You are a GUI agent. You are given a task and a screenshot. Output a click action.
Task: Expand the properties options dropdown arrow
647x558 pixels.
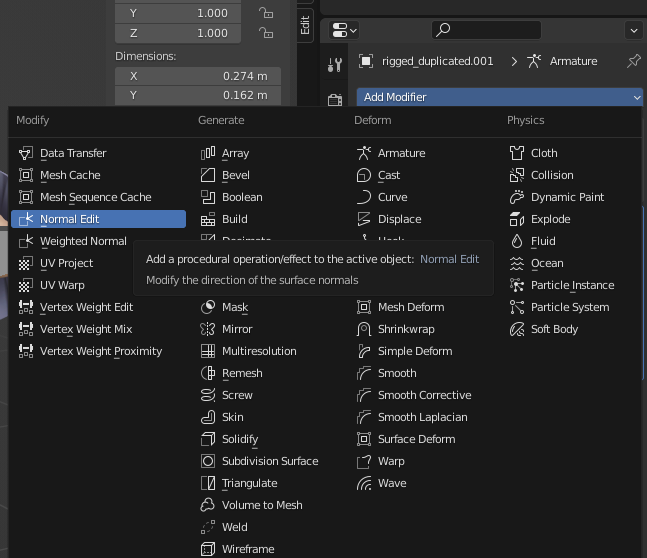[x=634, y=30]
